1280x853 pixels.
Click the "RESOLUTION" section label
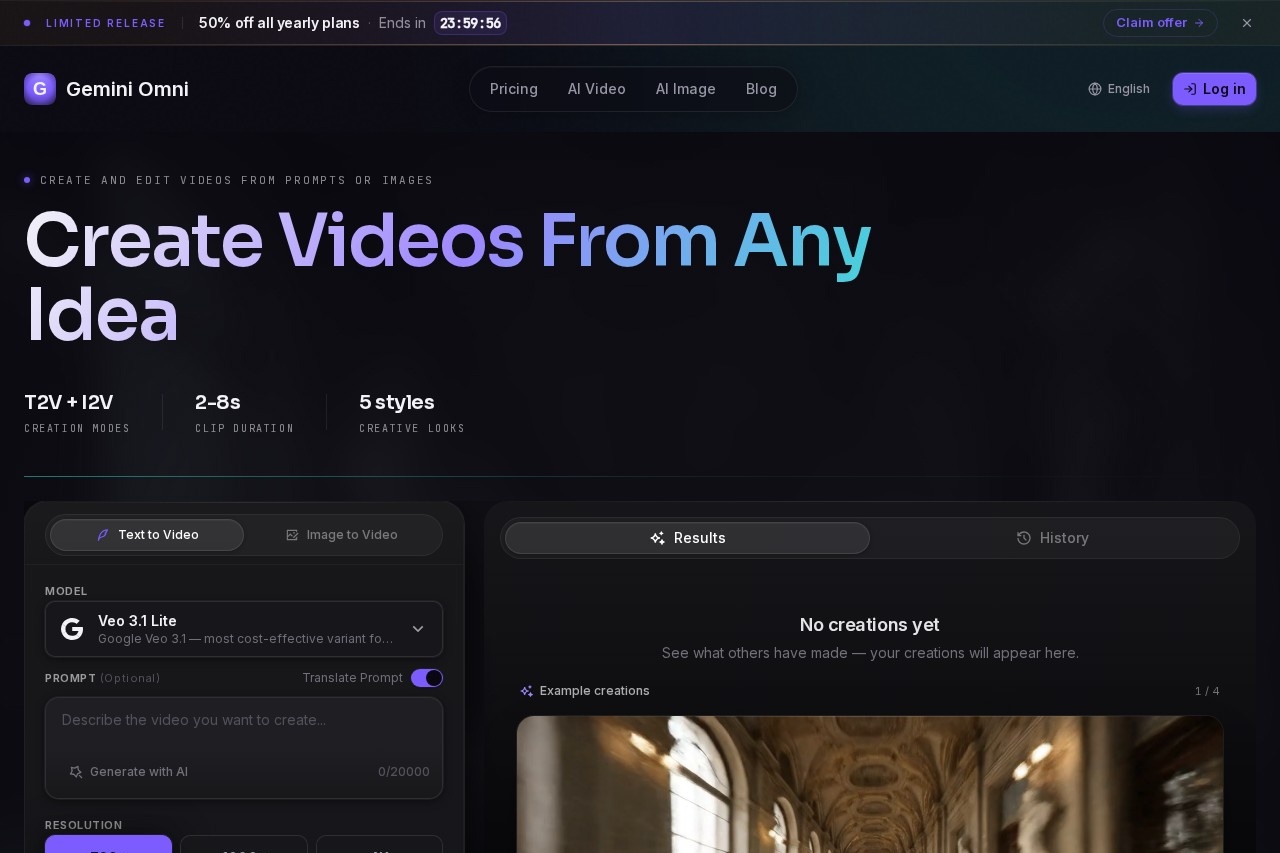coord(84,825)
